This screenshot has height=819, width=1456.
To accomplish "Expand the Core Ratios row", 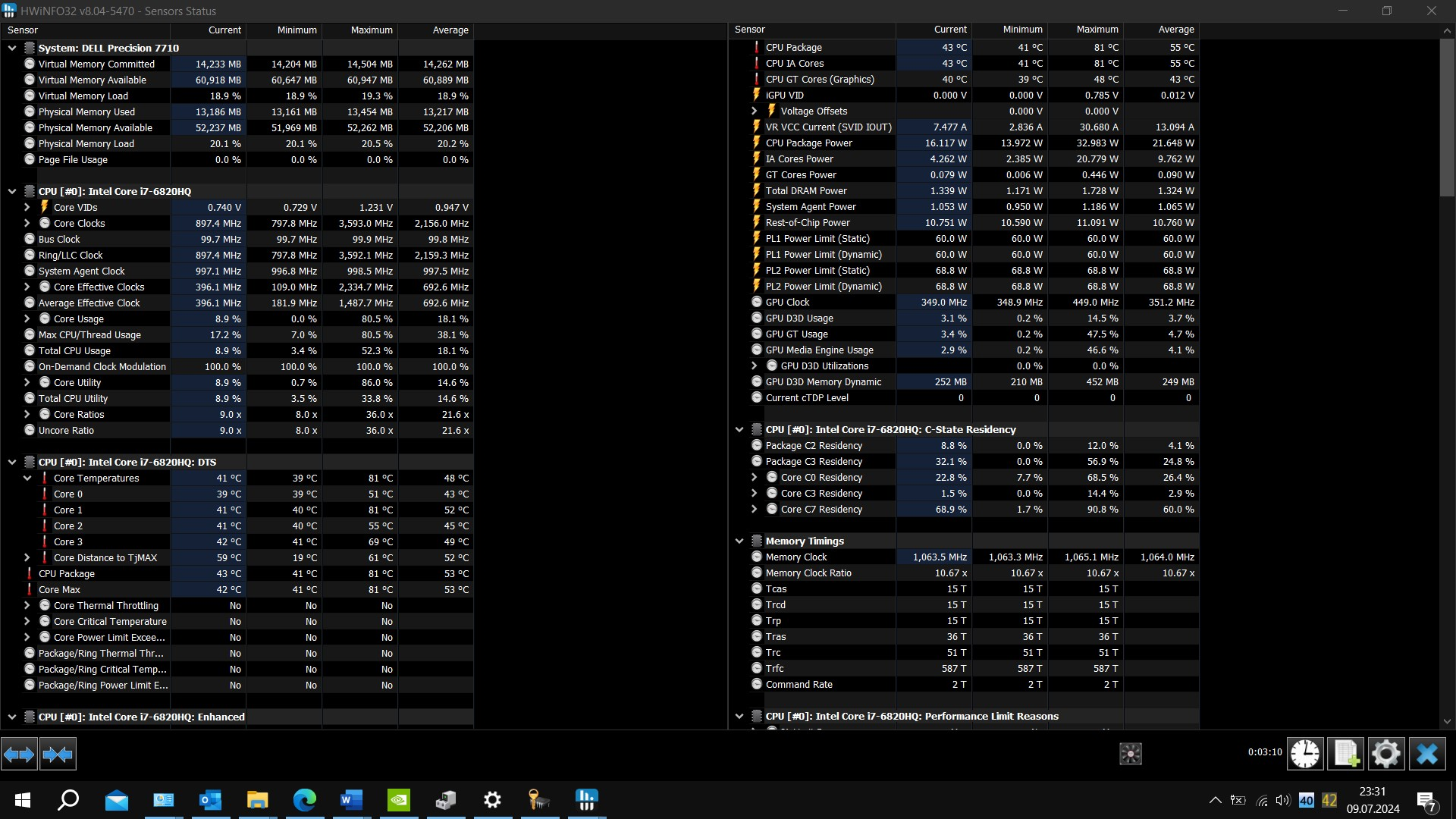I will pyautogui.click(x=27, y=414).
